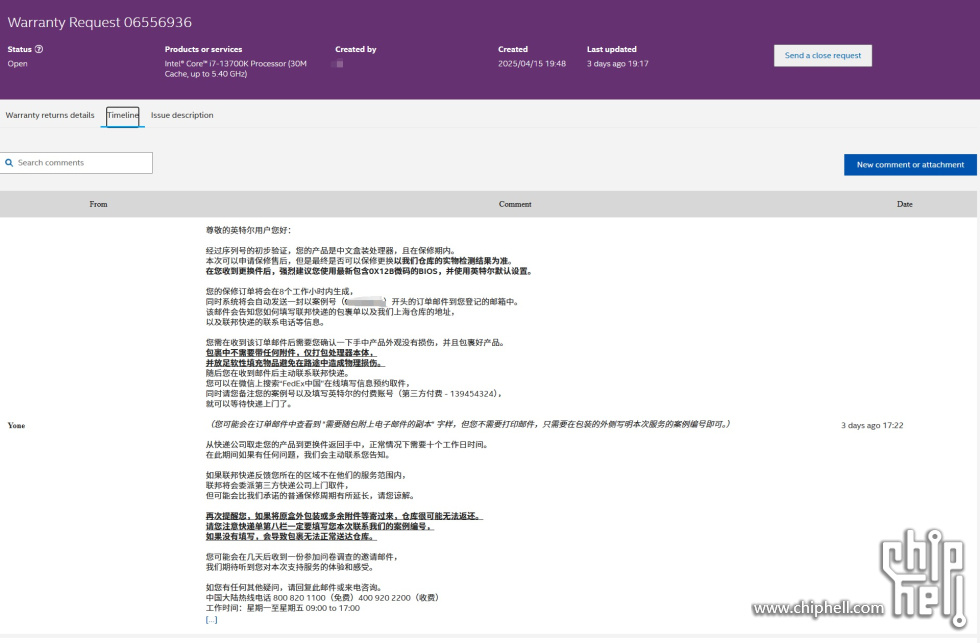Image resolution: width=980 pixels, height=643 pixels.
Task: Expand the comment via [...] link
Action: 211,620
